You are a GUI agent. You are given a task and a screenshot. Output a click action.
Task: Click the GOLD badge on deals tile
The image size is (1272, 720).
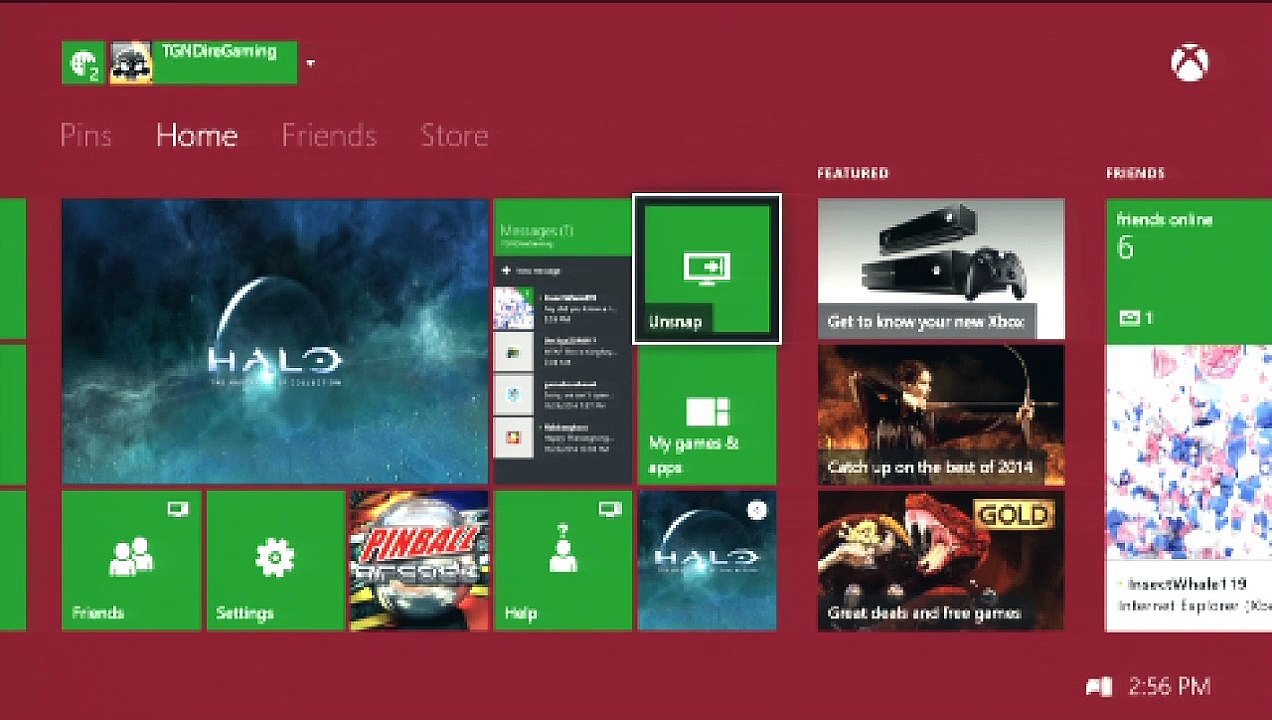click(1014, 514)
